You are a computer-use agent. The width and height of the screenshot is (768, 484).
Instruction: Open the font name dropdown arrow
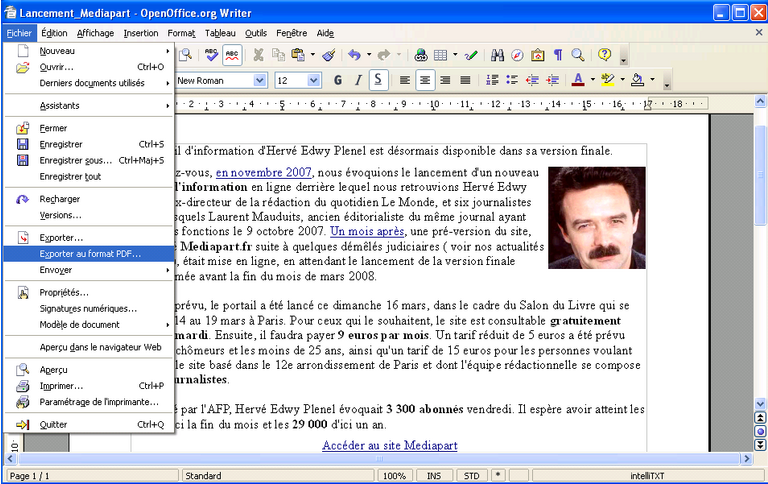260,80
